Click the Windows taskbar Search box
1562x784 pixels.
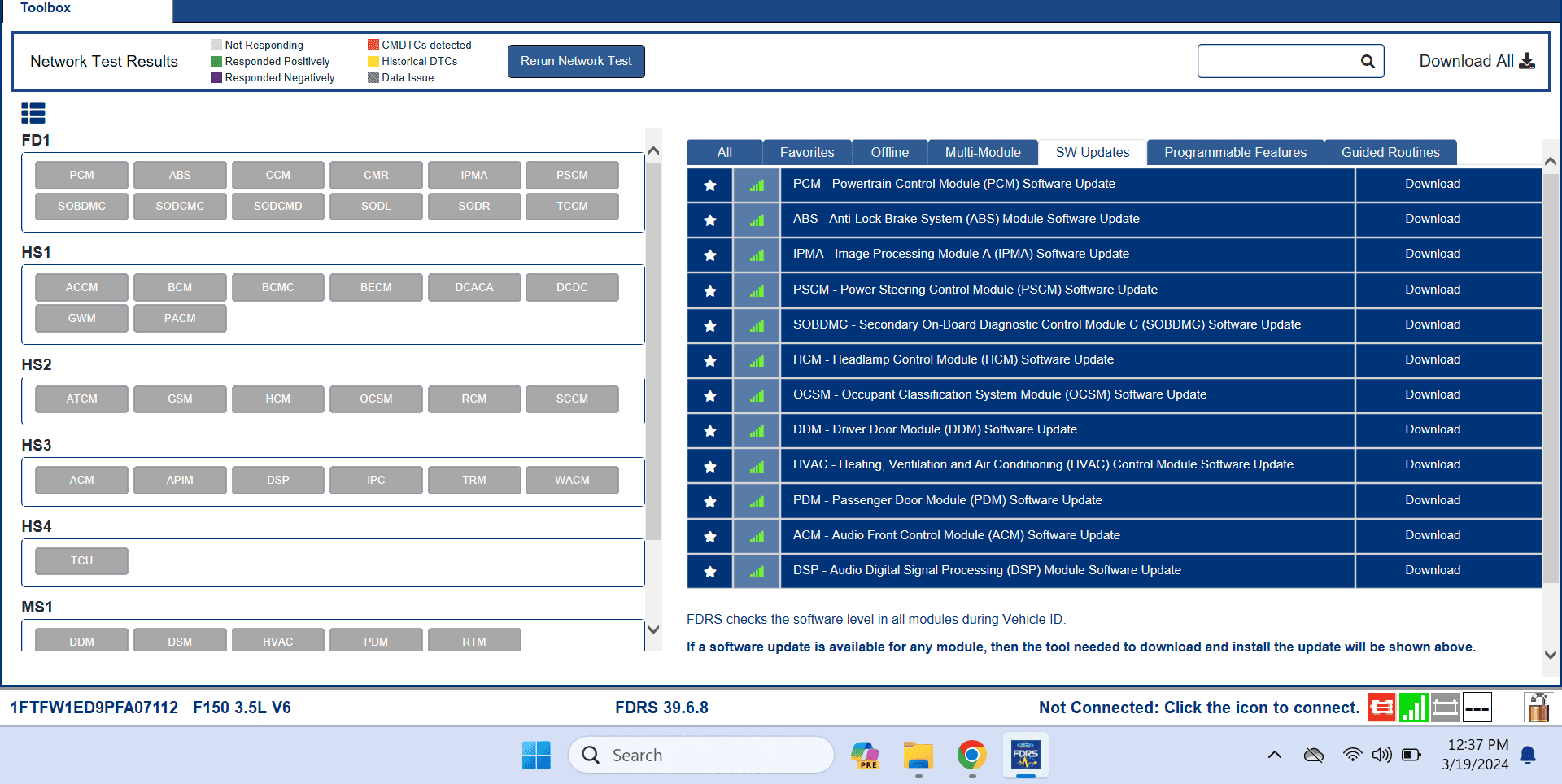701,755
